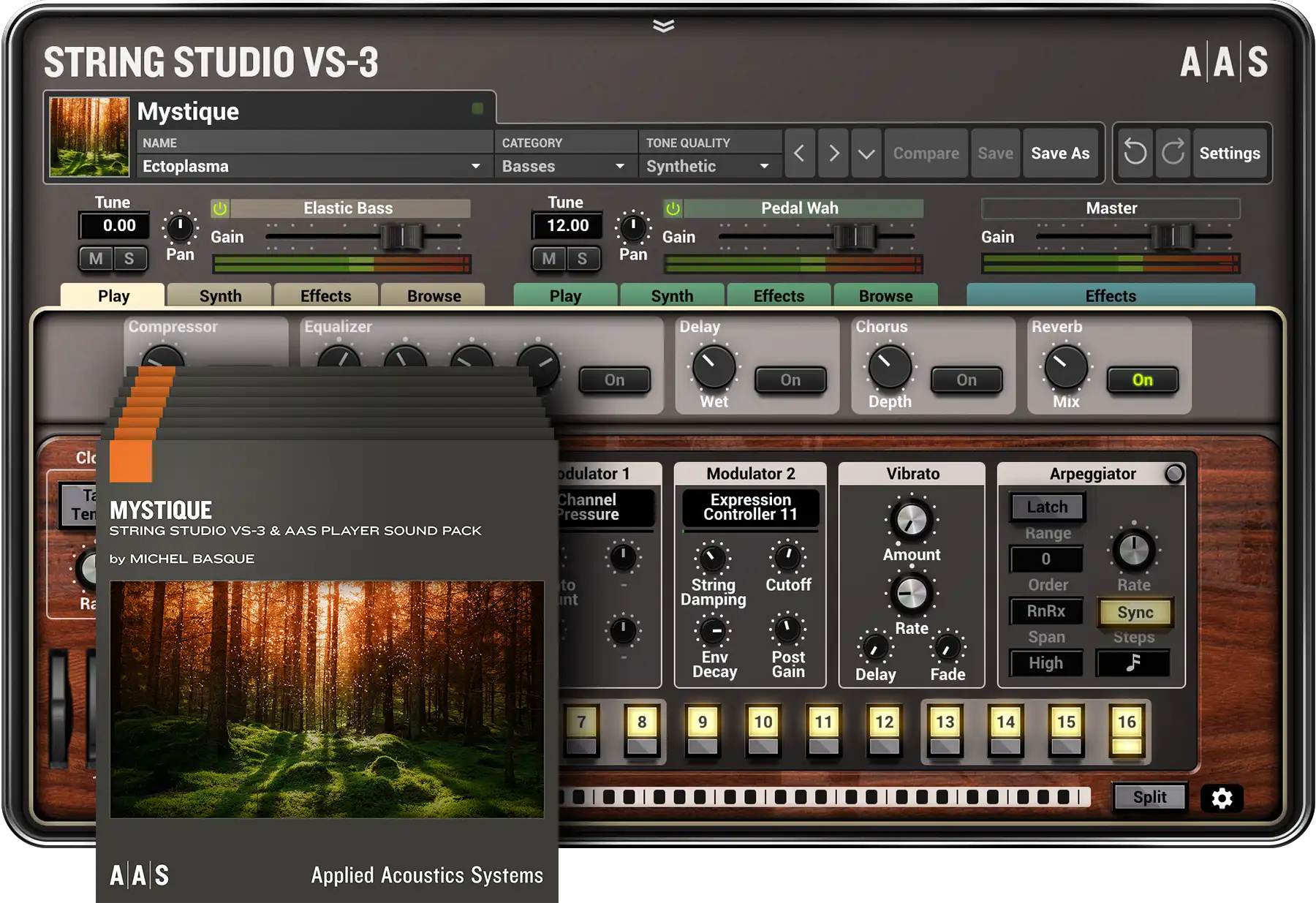This screenshot has width=1316, height=903.
Task: Open the Tone Quality dropdown showing Synthetic
Action: click(x=706, y=166)
